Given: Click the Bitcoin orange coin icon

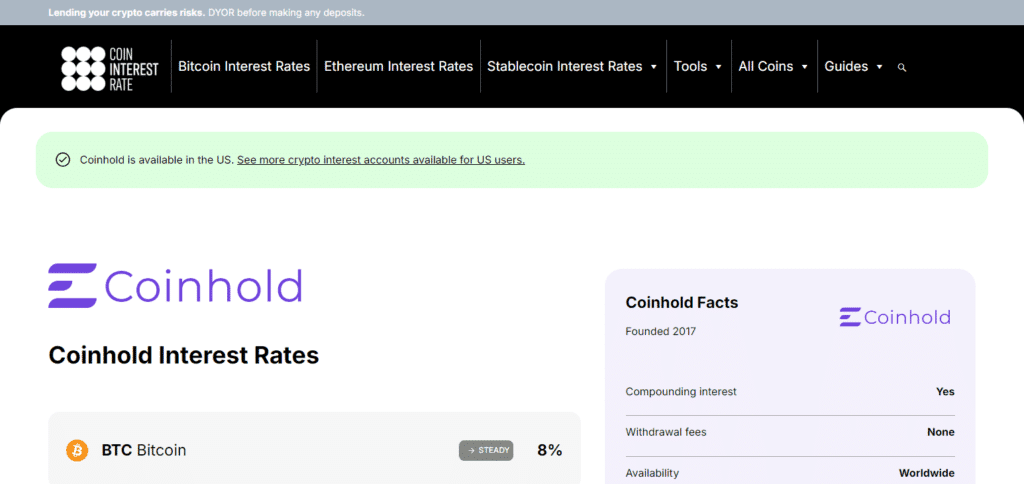Looking at the screenshot, I should tap(77, 450).
